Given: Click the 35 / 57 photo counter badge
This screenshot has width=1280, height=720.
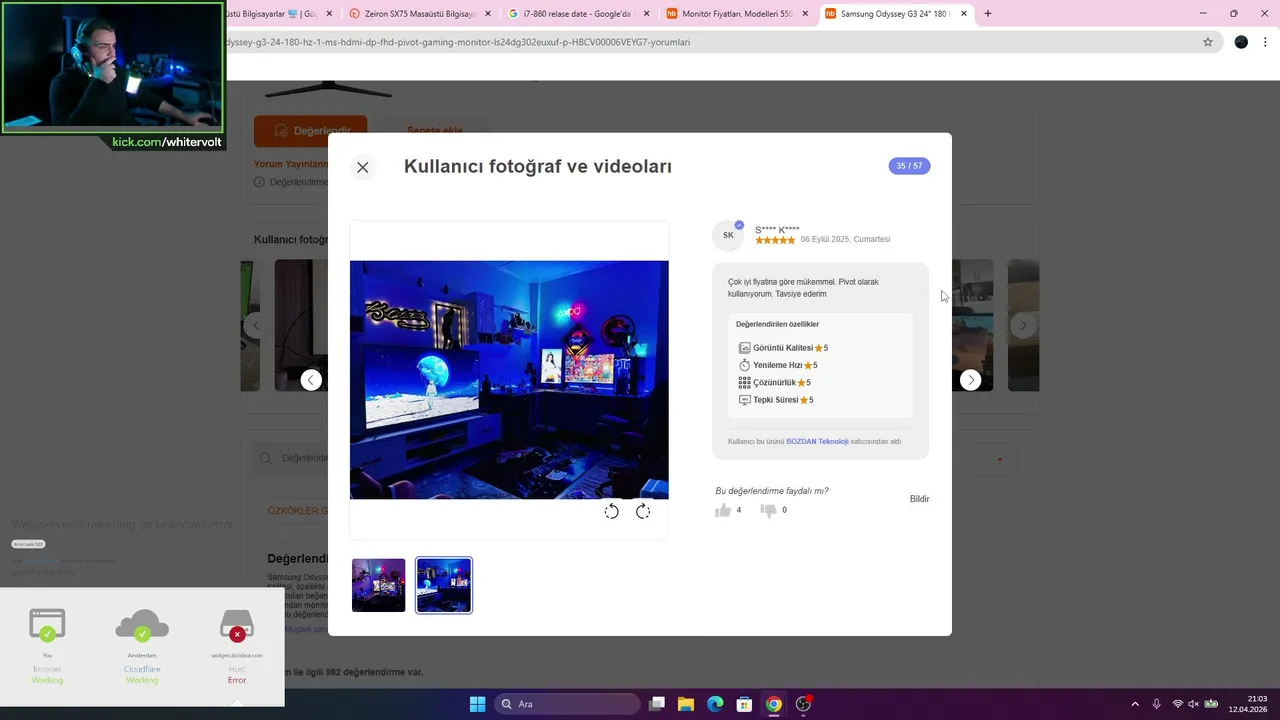Looking at the screenshot, I should [909, 166].
